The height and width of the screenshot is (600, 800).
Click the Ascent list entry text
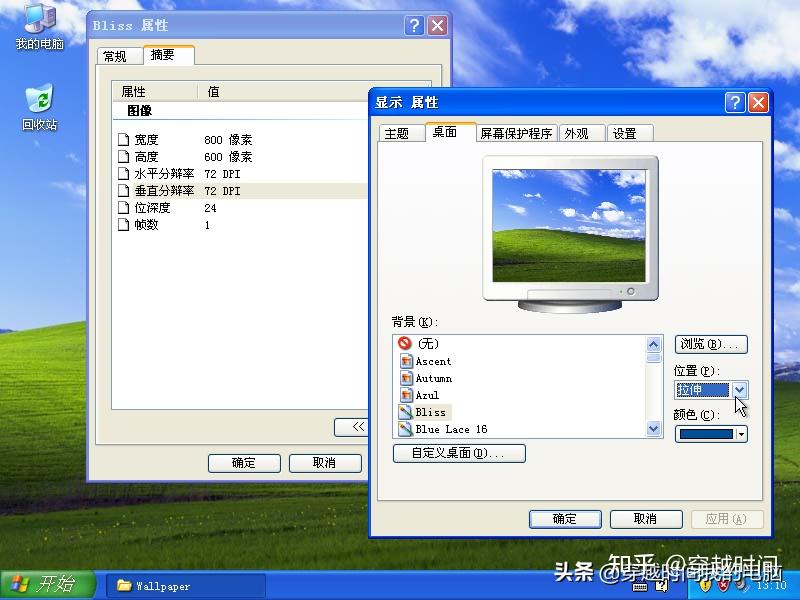pyautogui.click(x=433, y=362)
